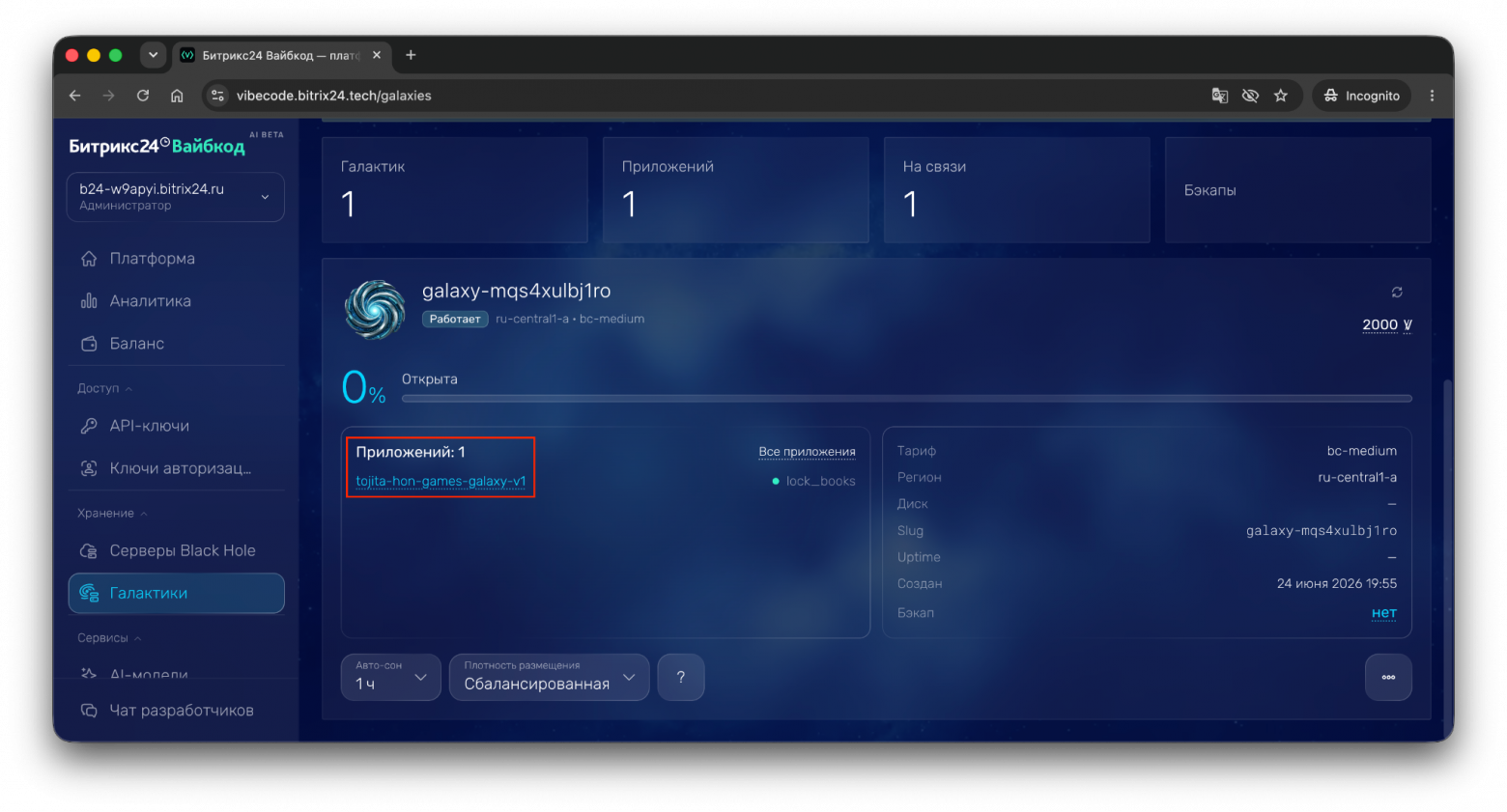Screen dimensions: 1507x812
Task: Open the Аналитика chart icon
Action: [x=89, y=301]
